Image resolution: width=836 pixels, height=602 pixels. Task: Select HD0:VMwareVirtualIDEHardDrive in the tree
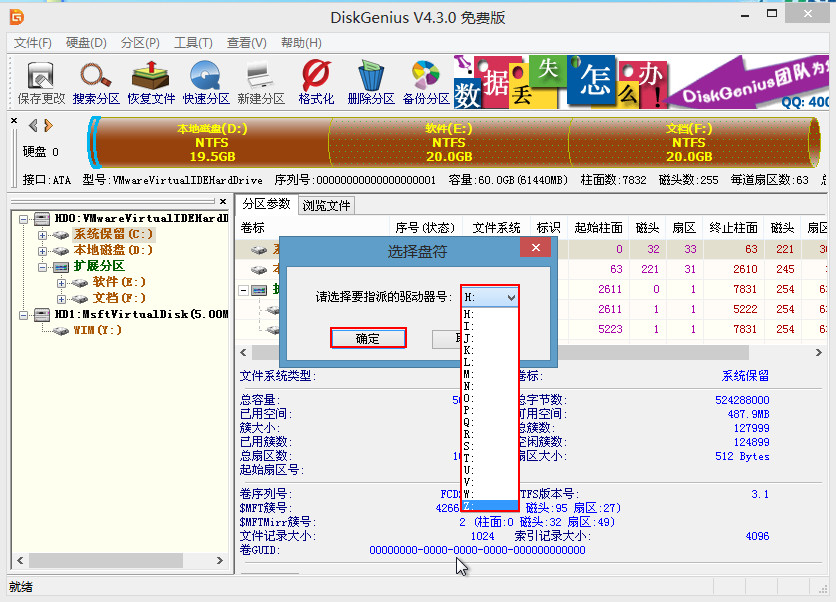(141, 218)
